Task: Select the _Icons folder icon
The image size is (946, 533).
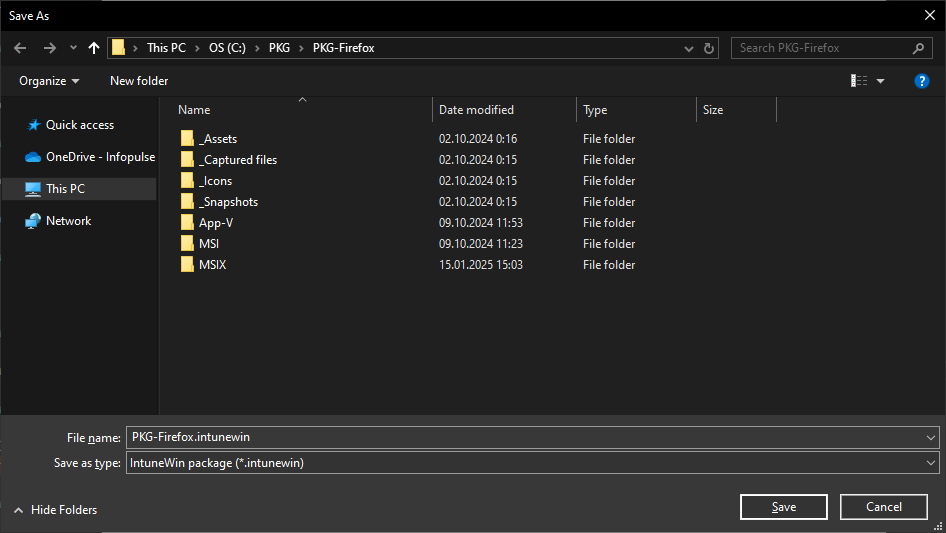Action: [x=187, y=180]
